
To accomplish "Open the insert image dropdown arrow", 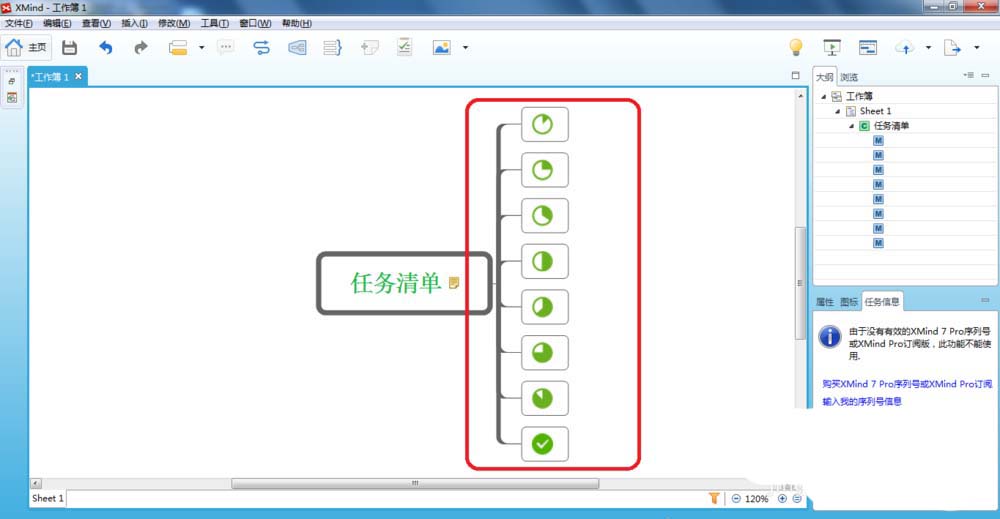I will coord(466,47).
